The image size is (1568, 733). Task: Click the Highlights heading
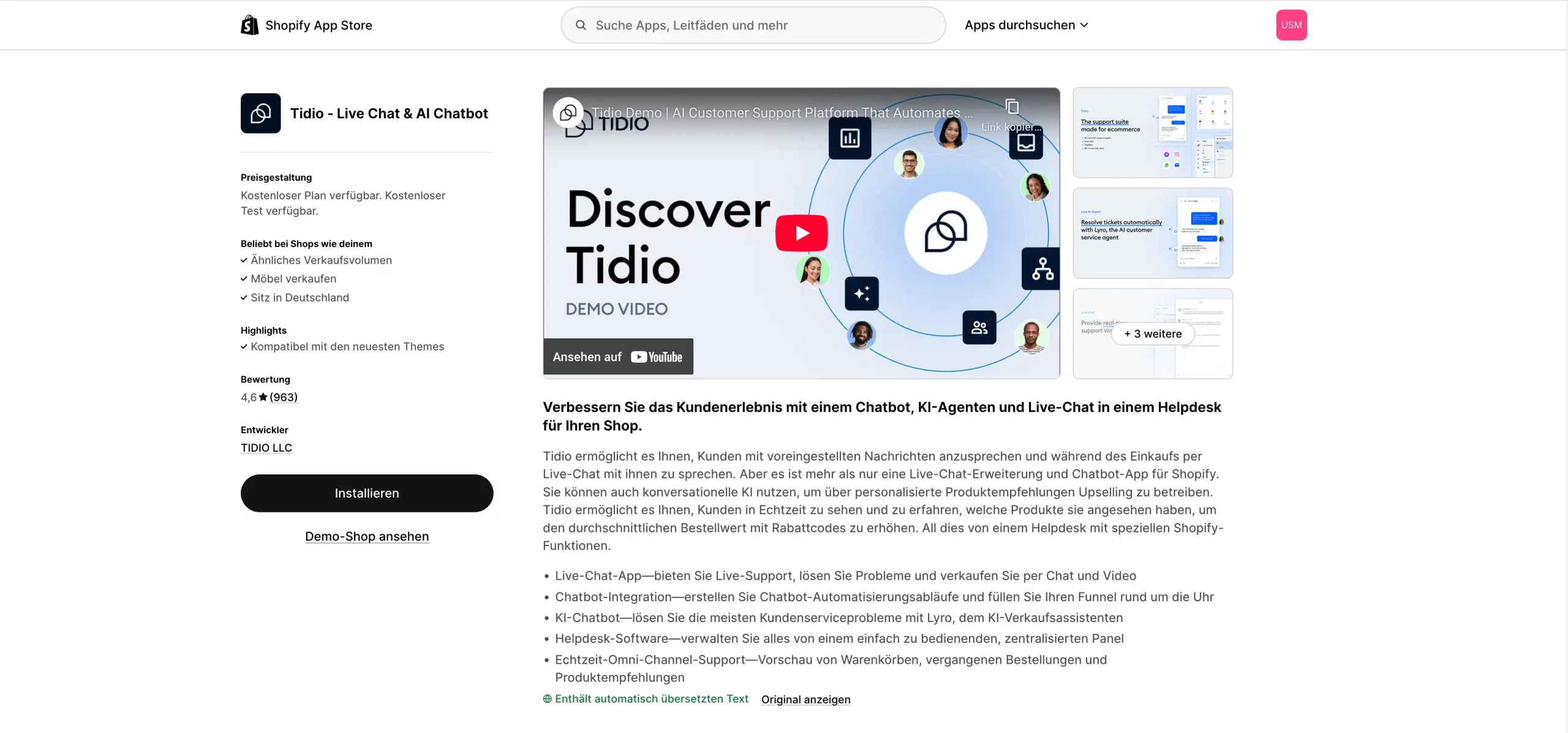coord(263,330)
